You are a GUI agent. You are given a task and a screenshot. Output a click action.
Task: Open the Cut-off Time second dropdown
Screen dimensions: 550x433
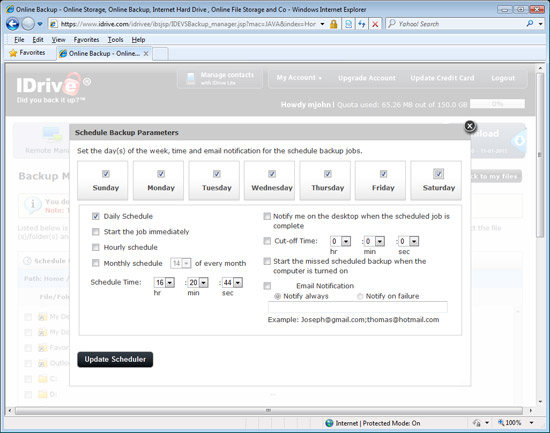[409, 241]
